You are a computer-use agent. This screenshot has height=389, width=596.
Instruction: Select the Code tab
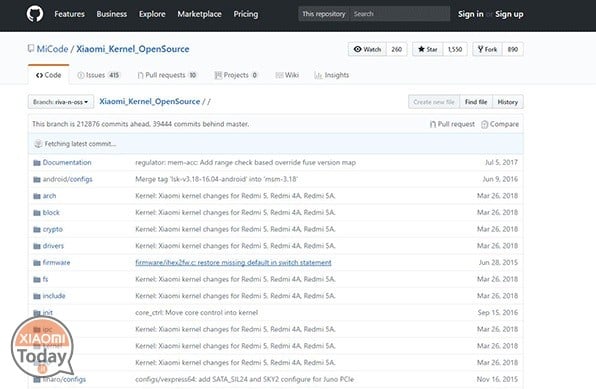pos(48,75)
